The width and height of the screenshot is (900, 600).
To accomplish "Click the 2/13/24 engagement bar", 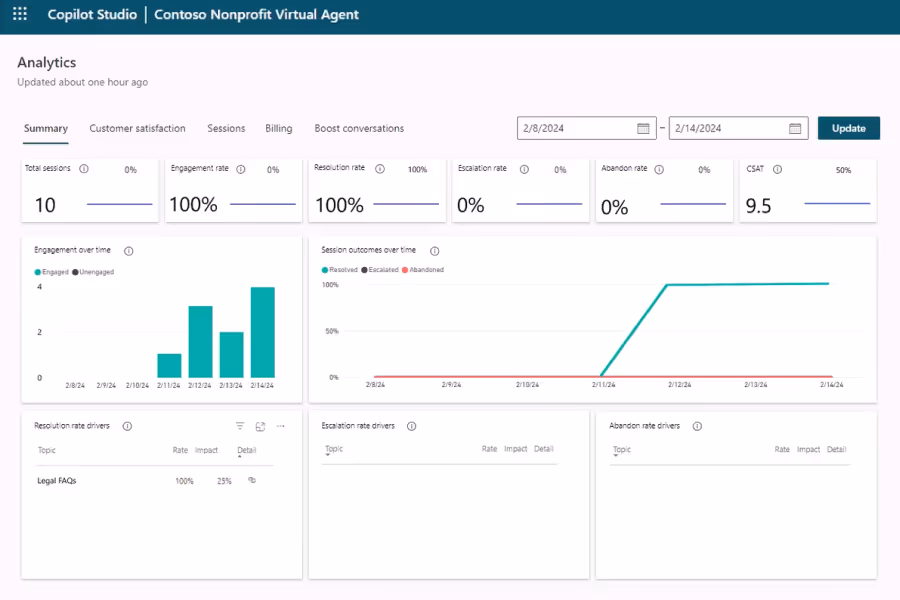I will tap(231, 354).
